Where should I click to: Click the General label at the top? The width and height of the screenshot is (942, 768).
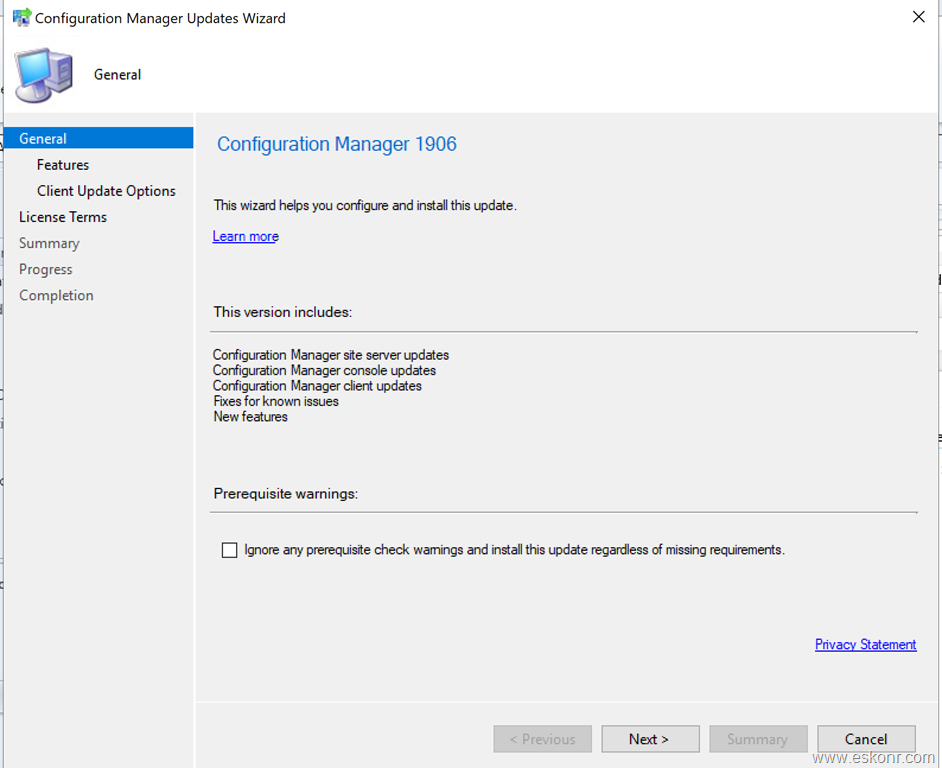[x=117, y=74]
